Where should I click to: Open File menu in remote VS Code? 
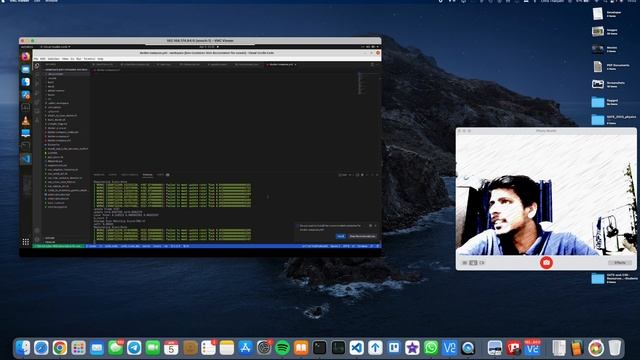tap(36, 59)
